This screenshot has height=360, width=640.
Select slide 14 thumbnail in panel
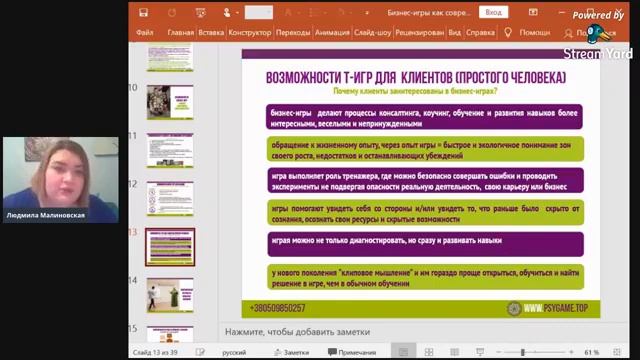point(170,295)
